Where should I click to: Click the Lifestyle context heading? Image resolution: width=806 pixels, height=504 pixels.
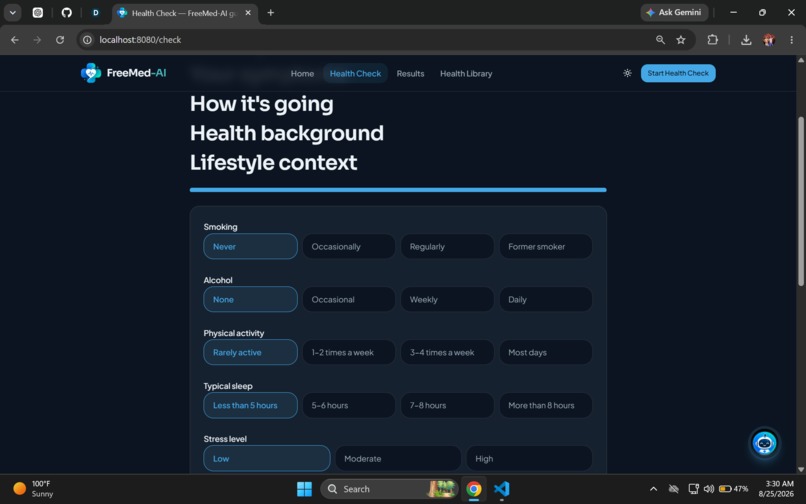tap(273, 163)
